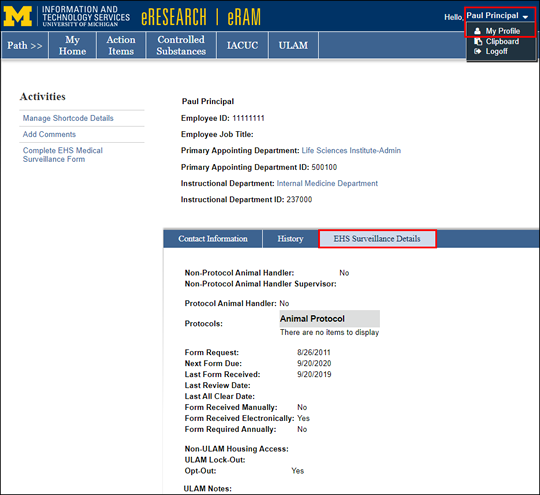Click the eRESEARCH eRAM header title
This screenshot has width=540, height=495.
pyautogui.click(x=201, y=17)
